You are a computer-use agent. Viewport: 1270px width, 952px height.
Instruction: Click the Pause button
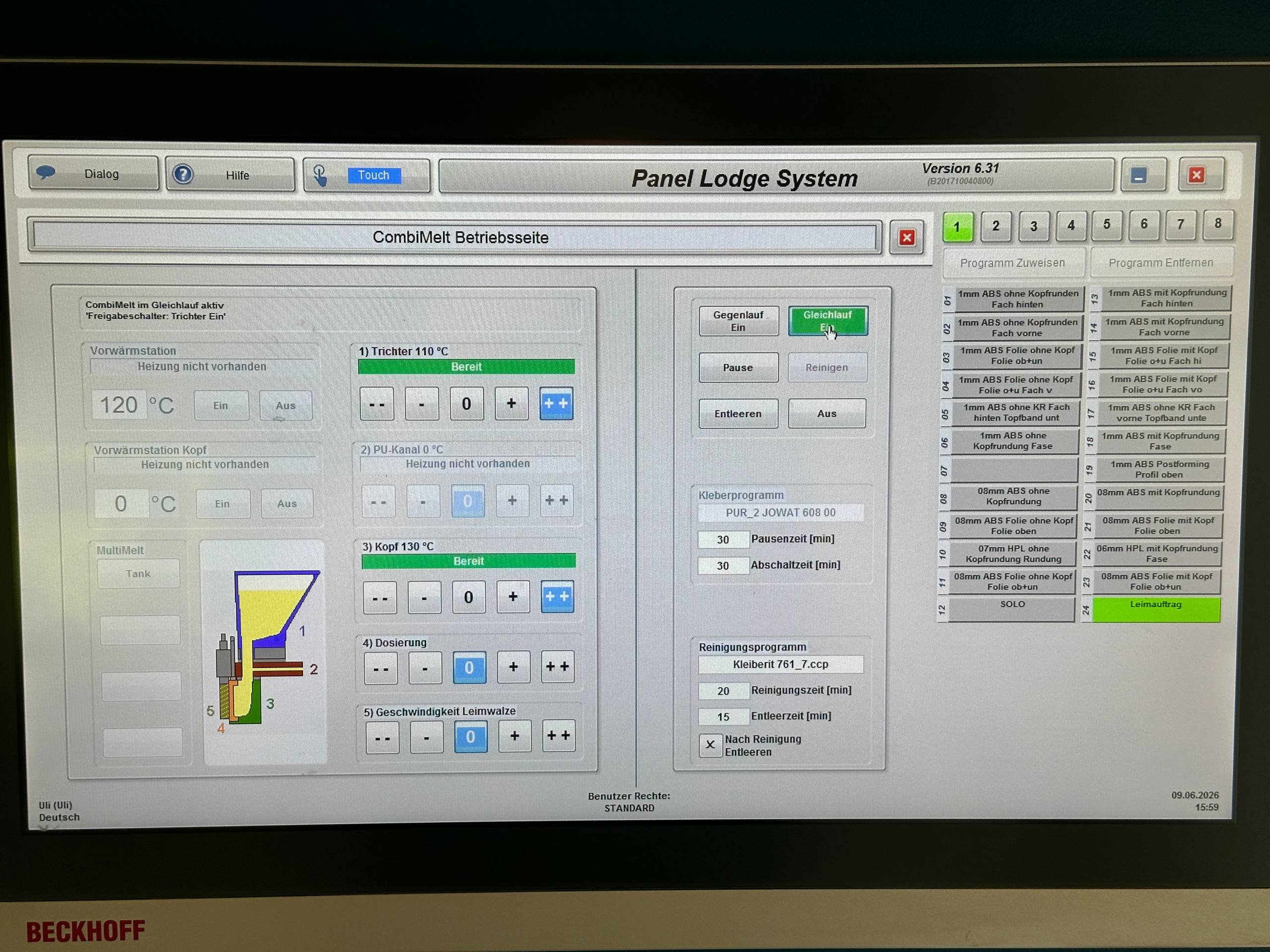pos(738,367)
